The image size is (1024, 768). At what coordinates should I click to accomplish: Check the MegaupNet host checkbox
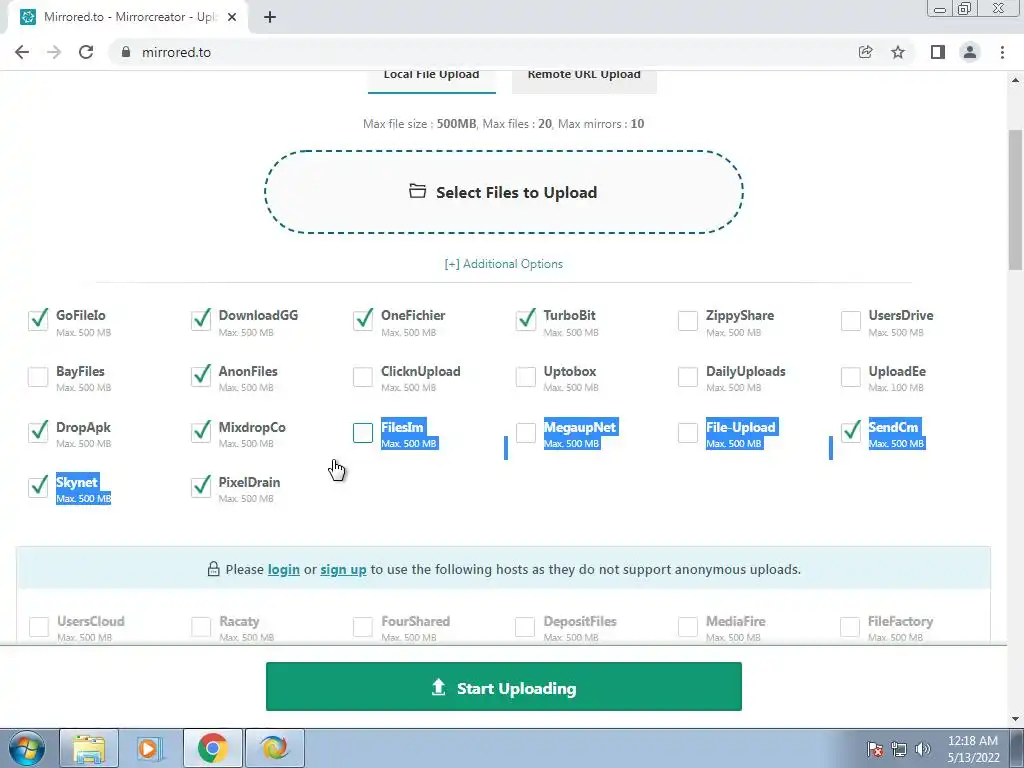(x=525, y=433)
